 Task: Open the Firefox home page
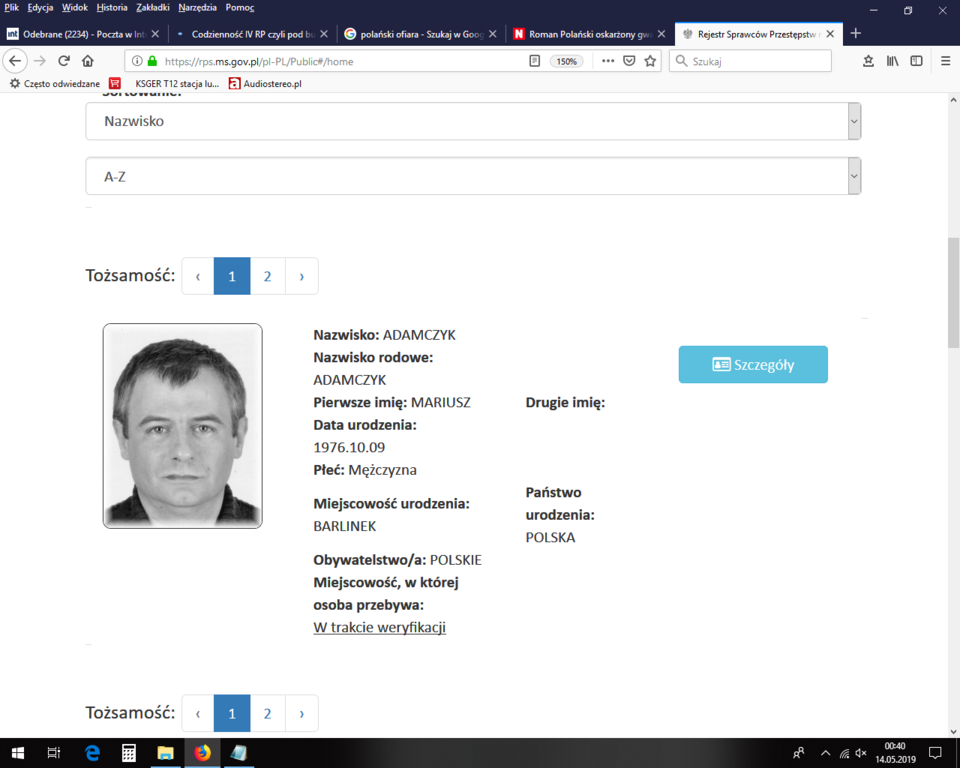tap(88, 61)
